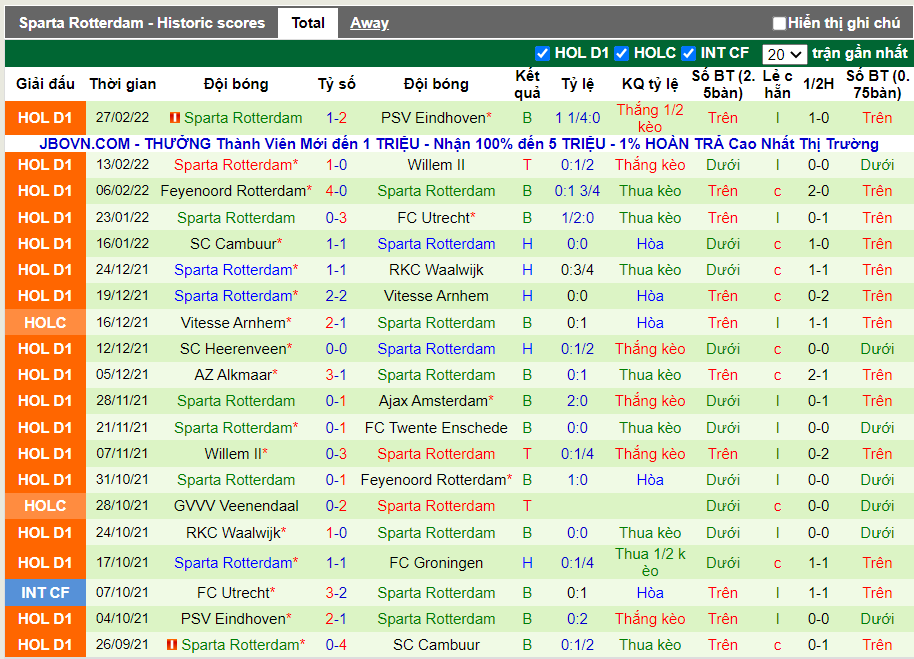Click the HOLC league cell dated 28/10/21
The width and height of the screenshot is (914, 659).
(45, 506)
